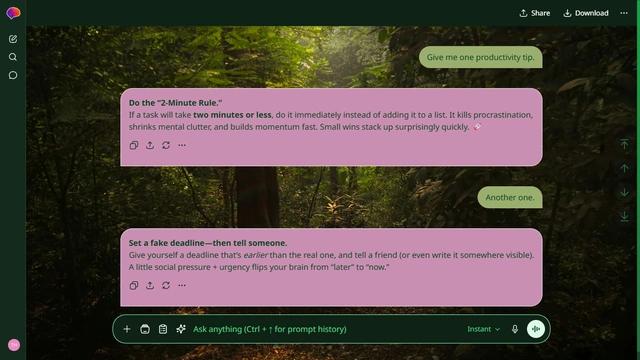Screen dimensions: 640x360
Task: Open chats via the speech bubble sidebar icon
Action: 13,75
